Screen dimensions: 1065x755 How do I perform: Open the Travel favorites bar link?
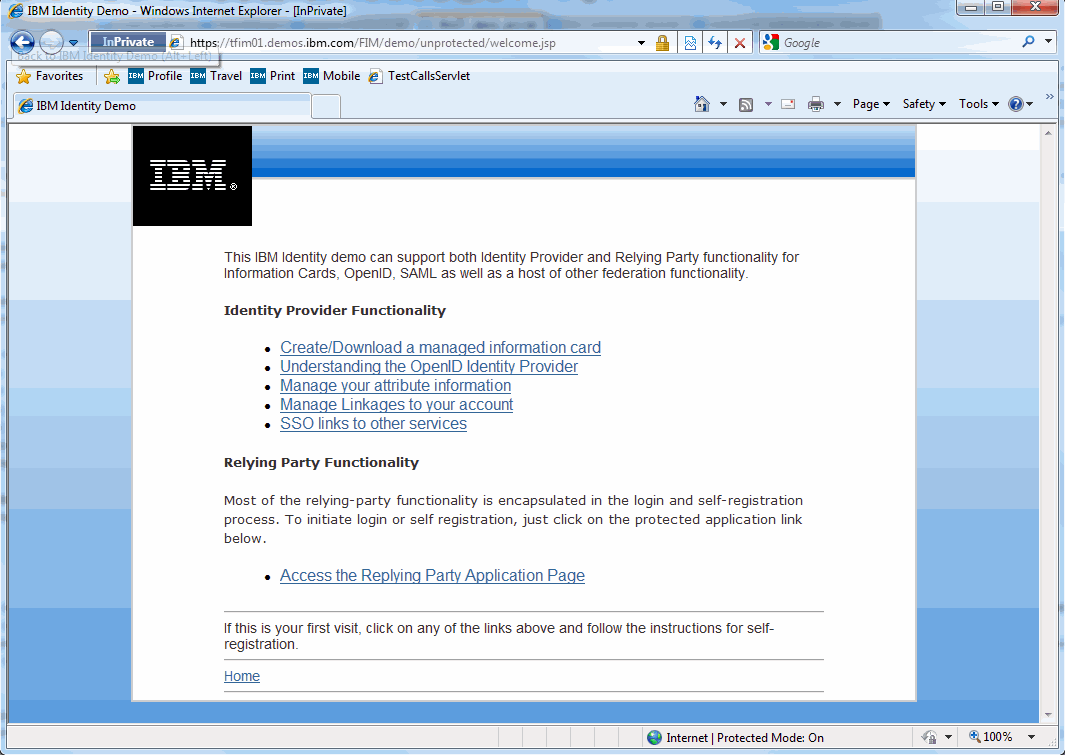pyautogui.click(x=216, y=76)
